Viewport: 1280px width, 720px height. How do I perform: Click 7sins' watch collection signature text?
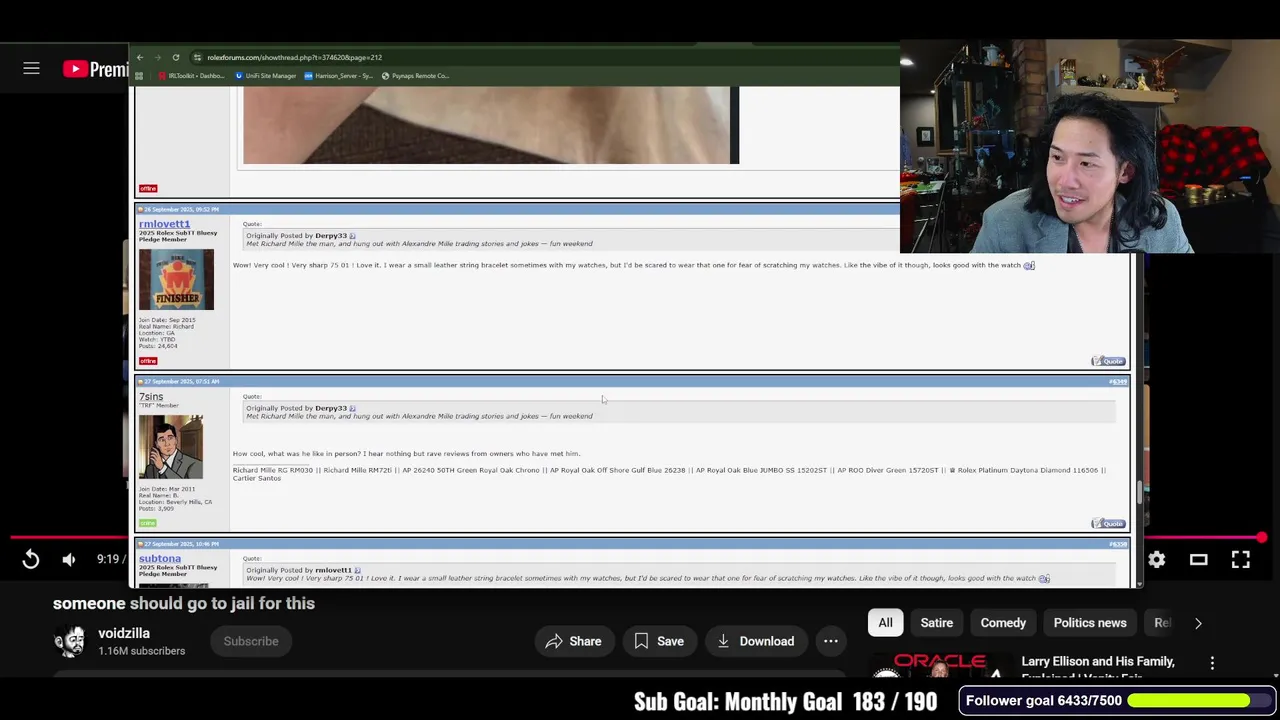point(669,474)
